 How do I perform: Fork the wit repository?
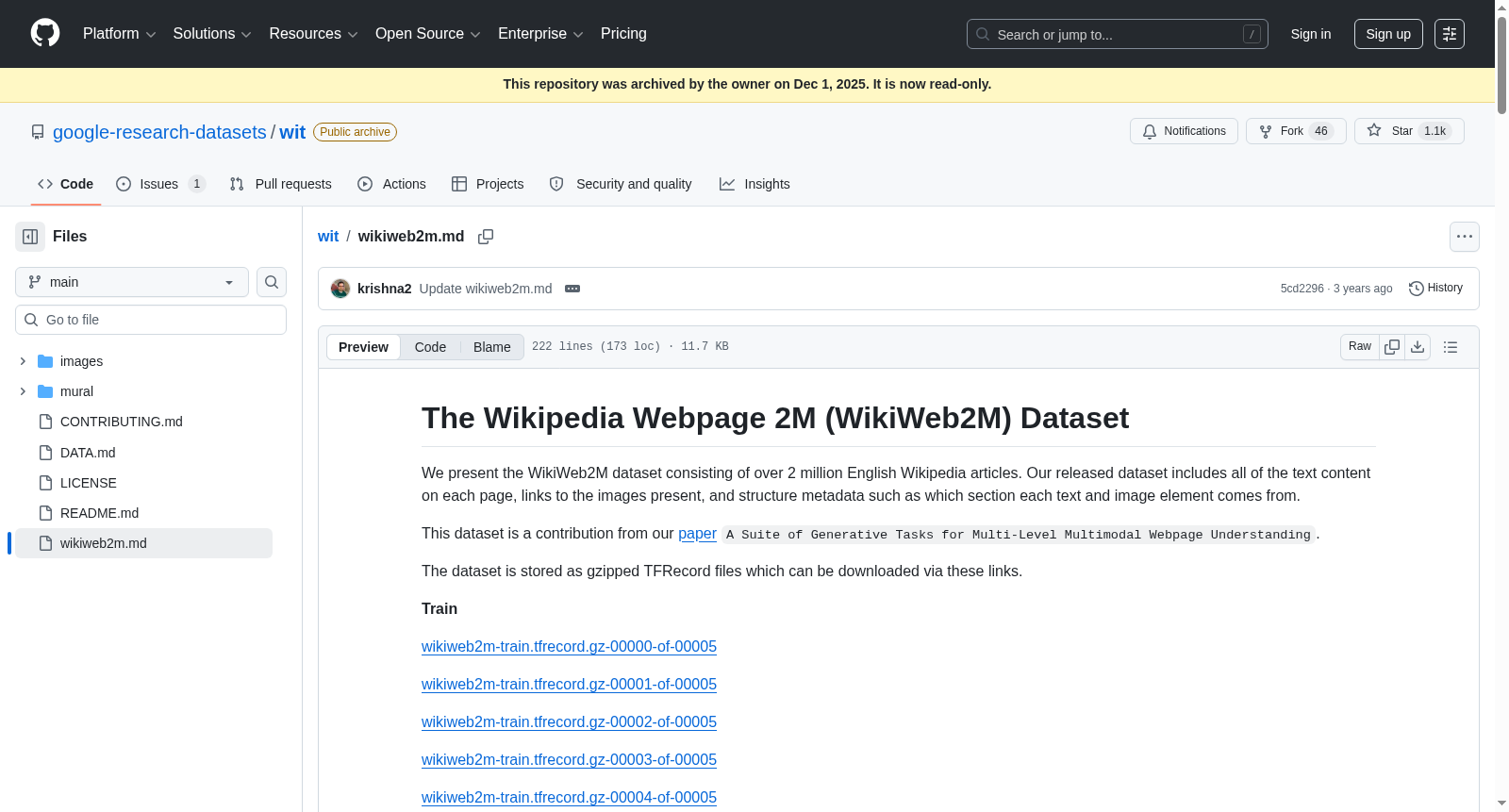point(1296,131)
